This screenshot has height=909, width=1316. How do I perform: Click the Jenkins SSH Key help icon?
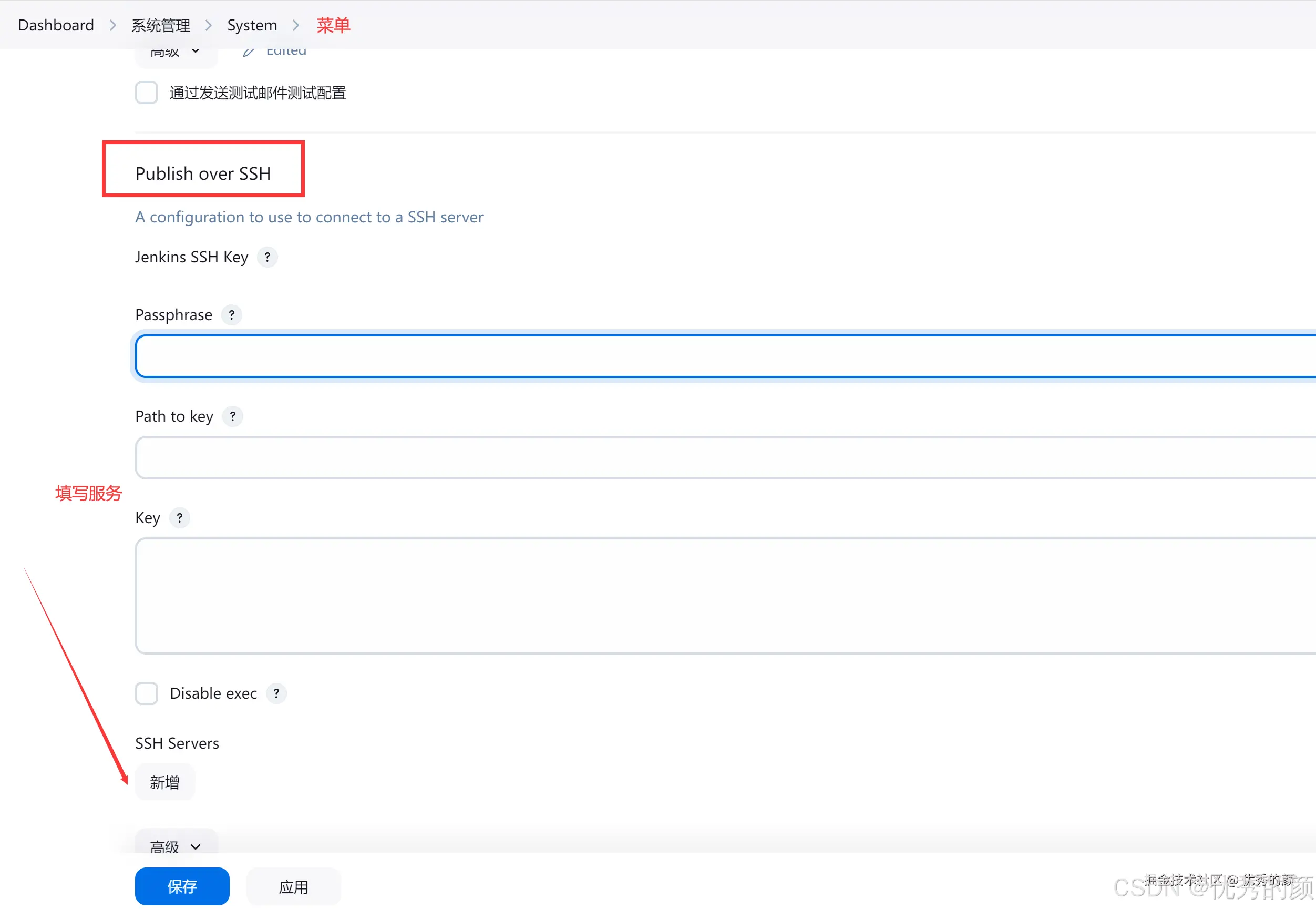pos(267,257)
